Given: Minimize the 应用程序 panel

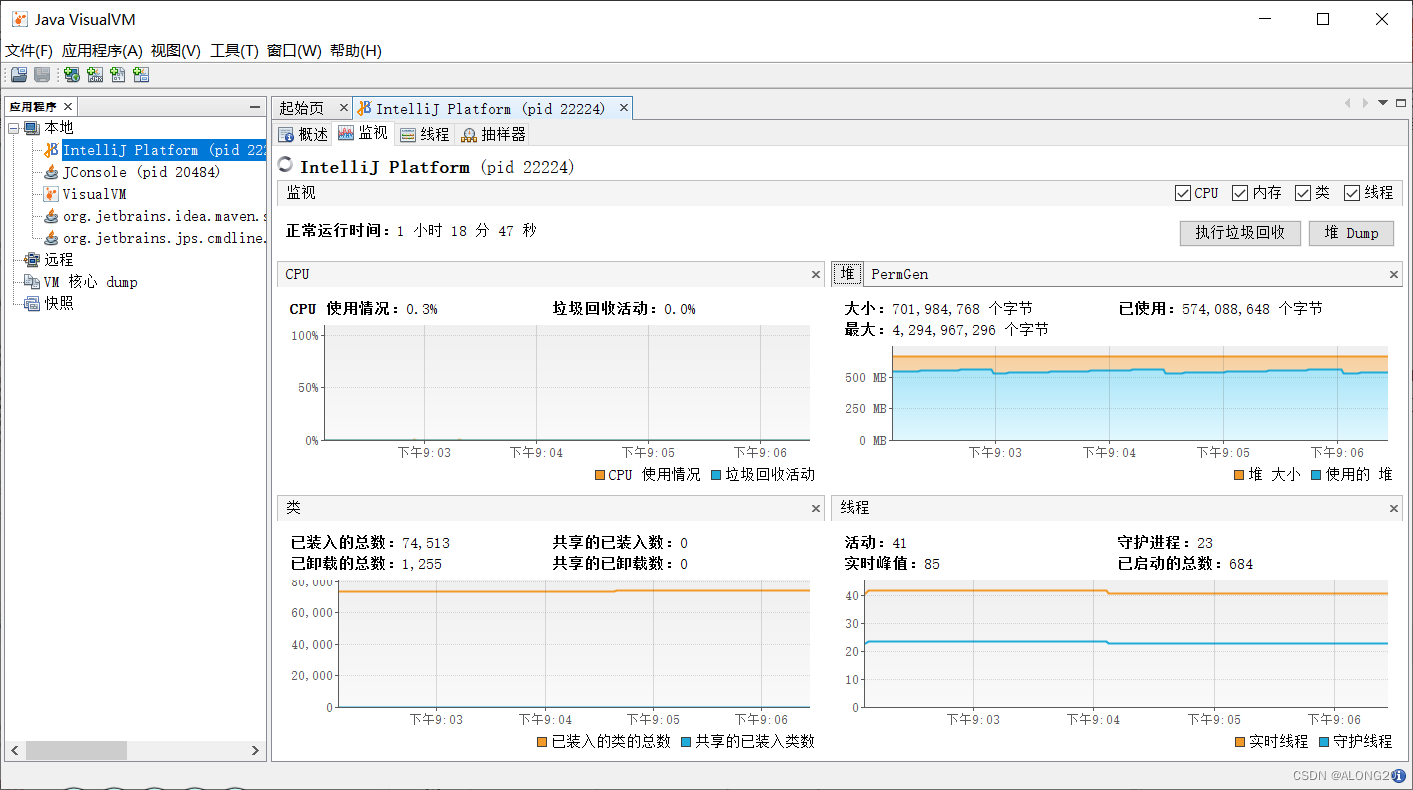Looking at the screenshot, I should (x=255, y=107).
